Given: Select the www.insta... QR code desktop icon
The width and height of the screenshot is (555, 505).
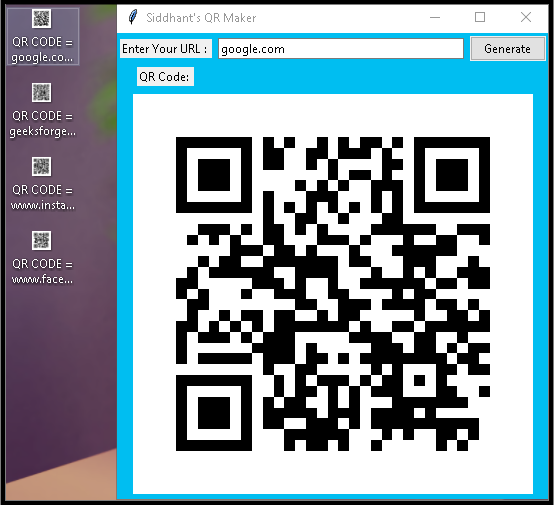Looking at the screenshot, I should [42, 184].
